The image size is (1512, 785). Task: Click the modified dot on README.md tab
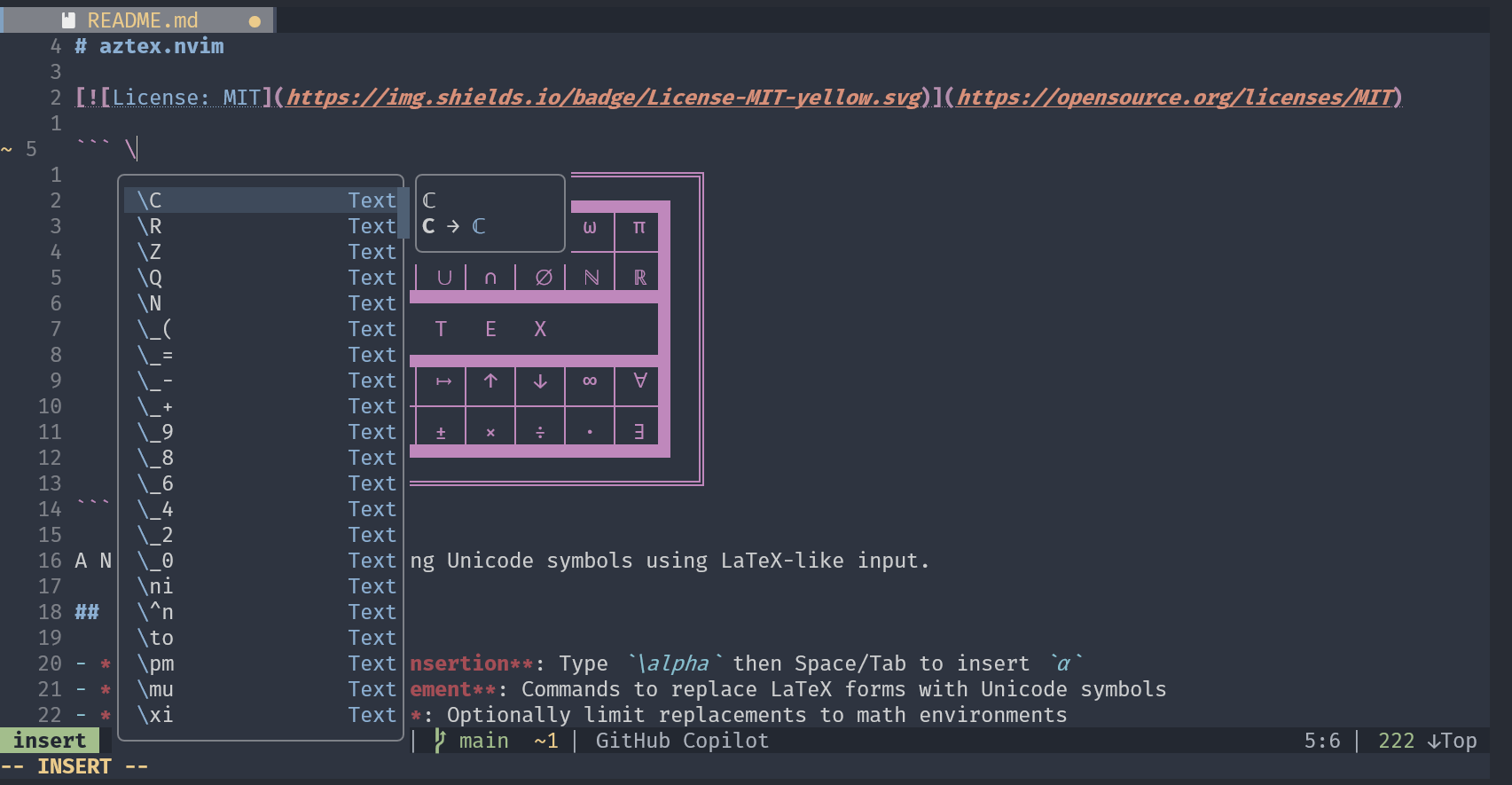coord(255,20)
